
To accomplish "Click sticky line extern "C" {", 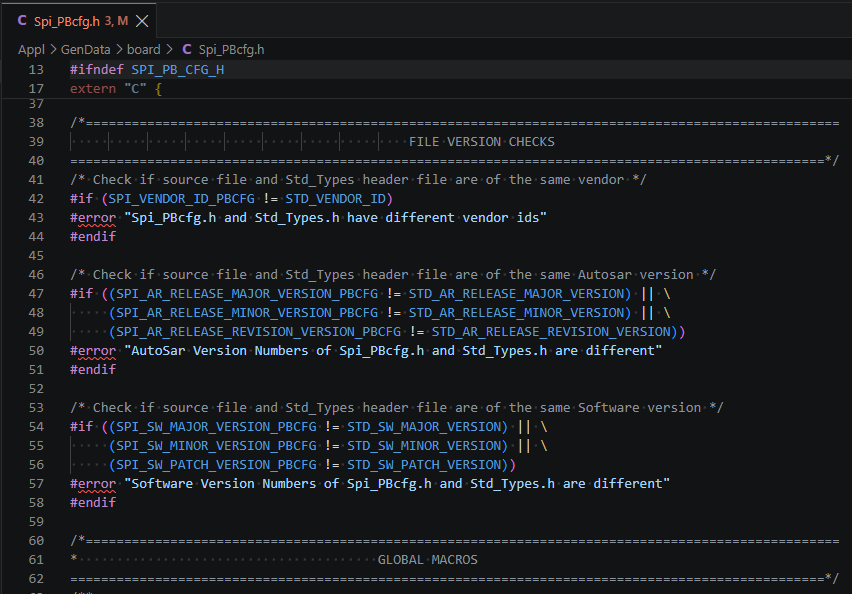I will click(116, 89).
